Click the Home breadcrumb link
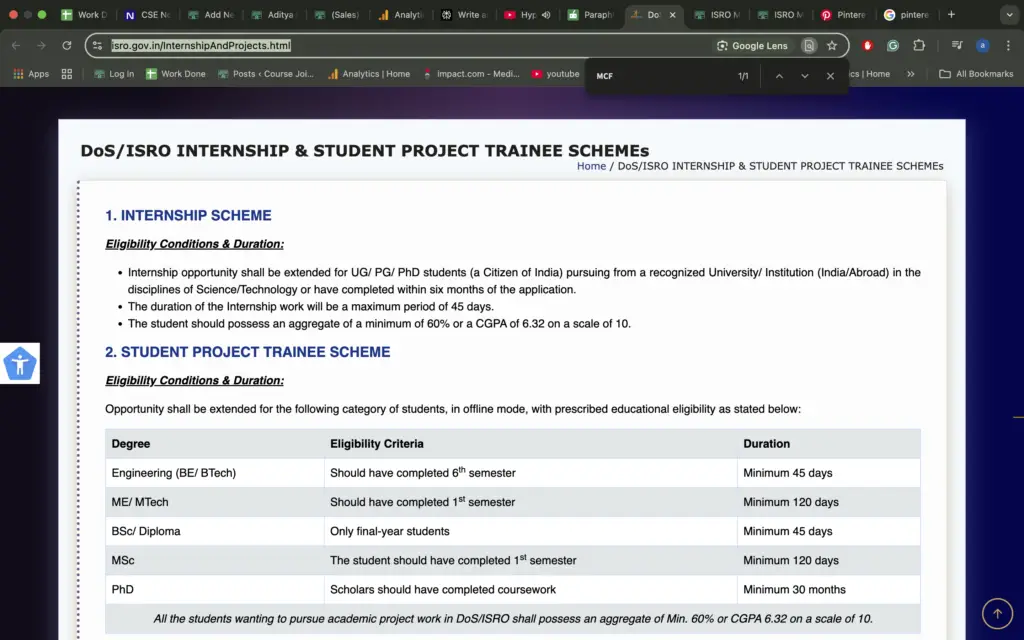The image size is (1024, 640). click(591, 166)
